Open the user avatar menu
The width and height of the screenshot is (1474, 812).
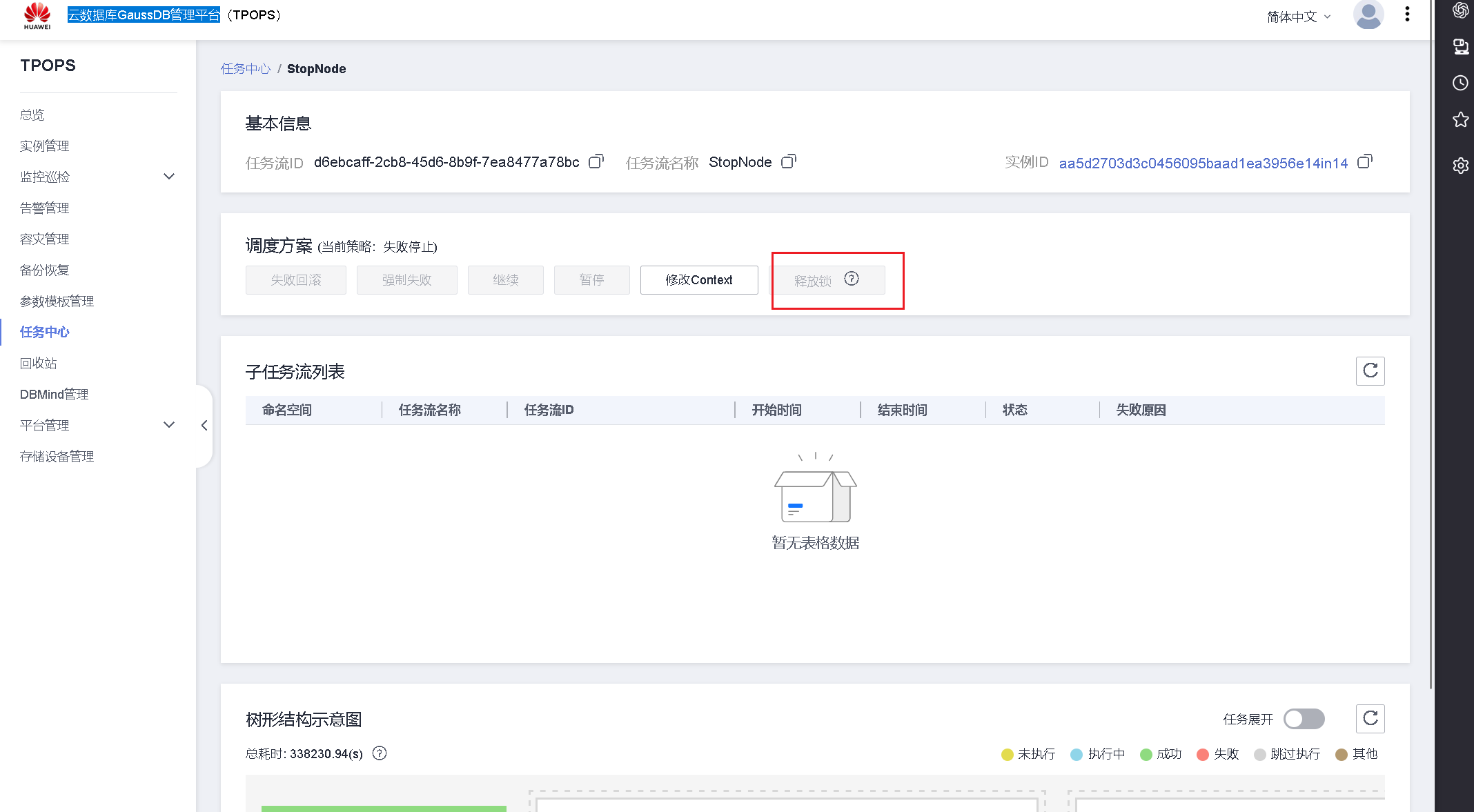tap(1368, 15)
